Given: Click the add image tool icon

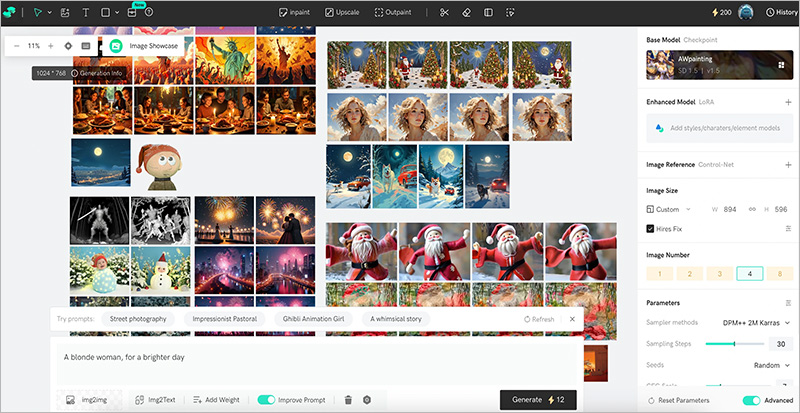Looking at the screenshot, I should pos(65,12).
